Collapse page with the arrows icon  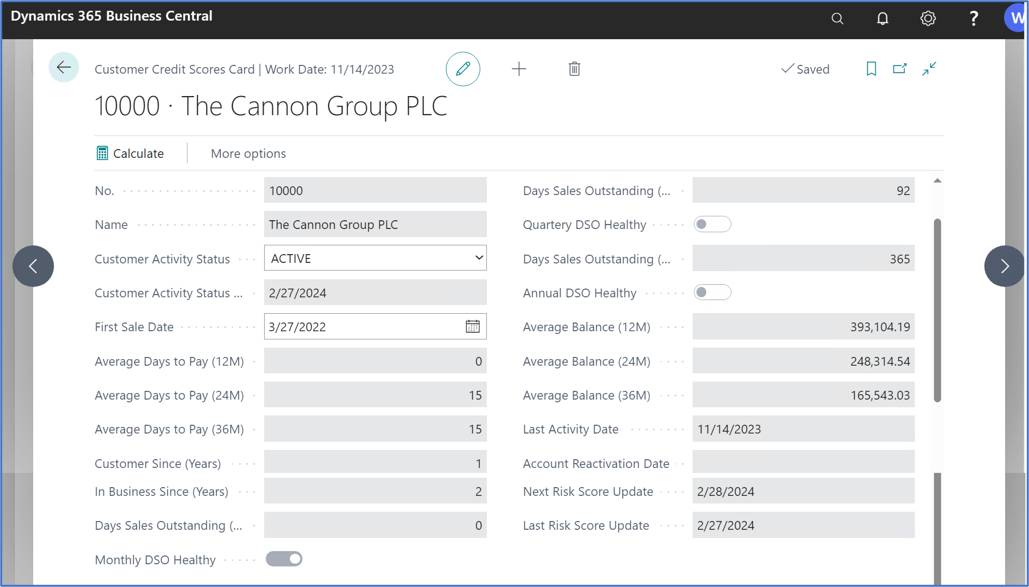click(929, 68)
